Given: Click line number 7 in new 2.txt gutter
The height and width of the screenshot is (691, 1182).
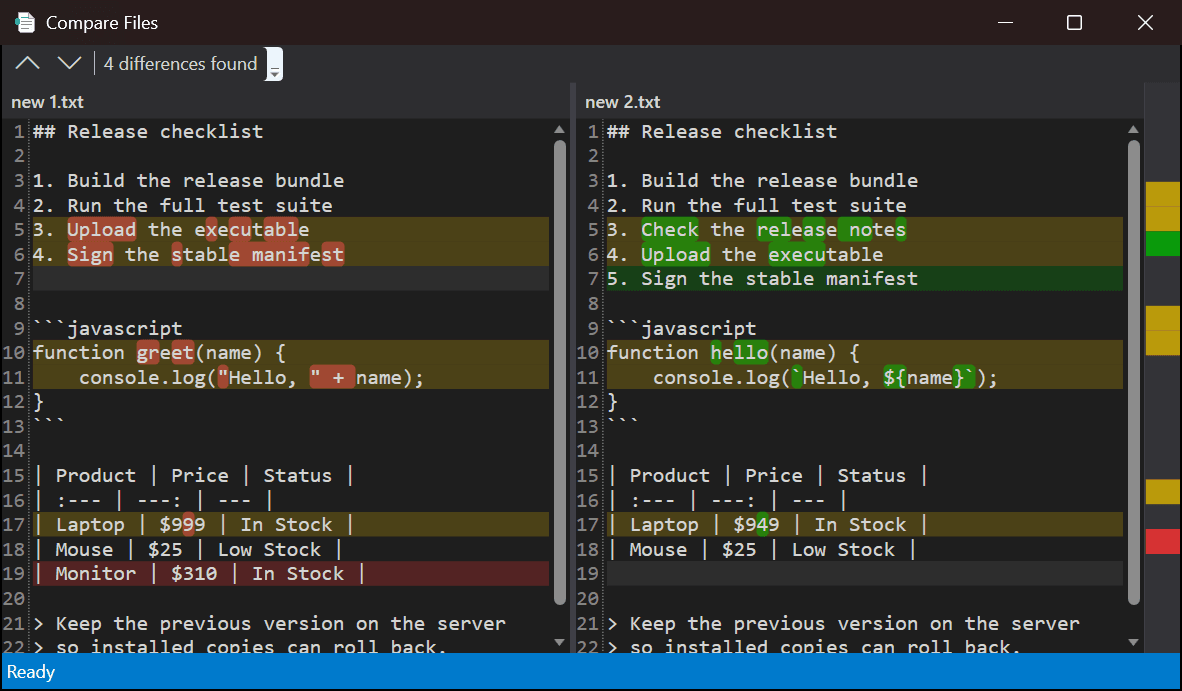Looking at the screenshot, I should click(593, 279).
